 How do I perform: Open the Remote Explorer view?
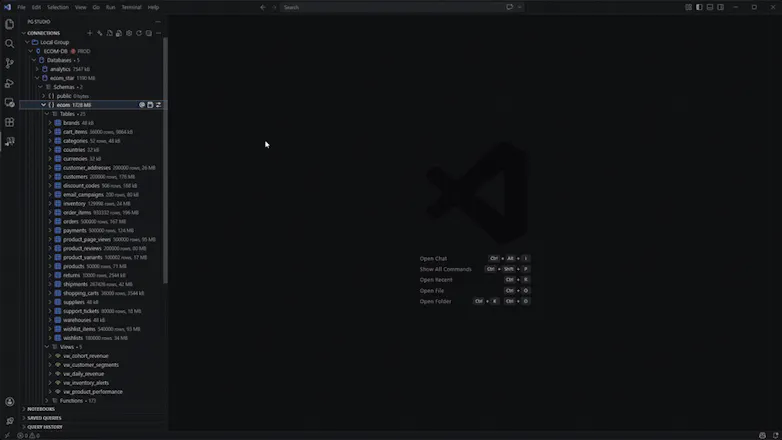point(9,103)
